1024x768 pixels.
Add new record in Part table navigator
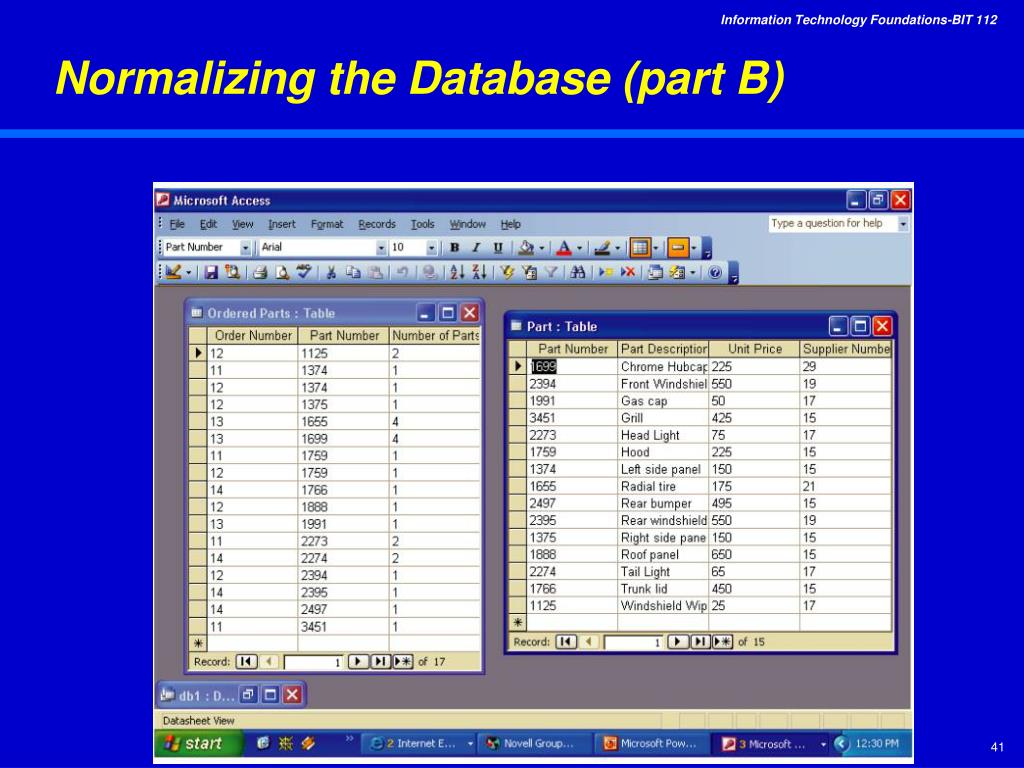(722, 642)
